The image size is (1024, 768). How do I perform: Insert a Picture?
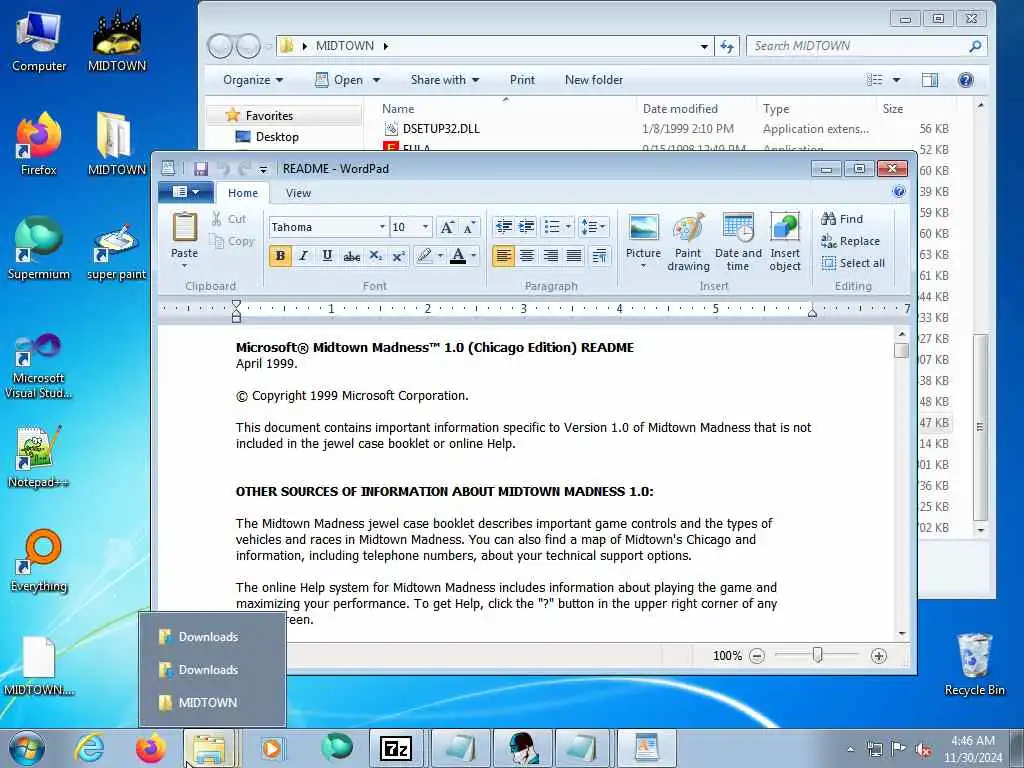(643, 228)
